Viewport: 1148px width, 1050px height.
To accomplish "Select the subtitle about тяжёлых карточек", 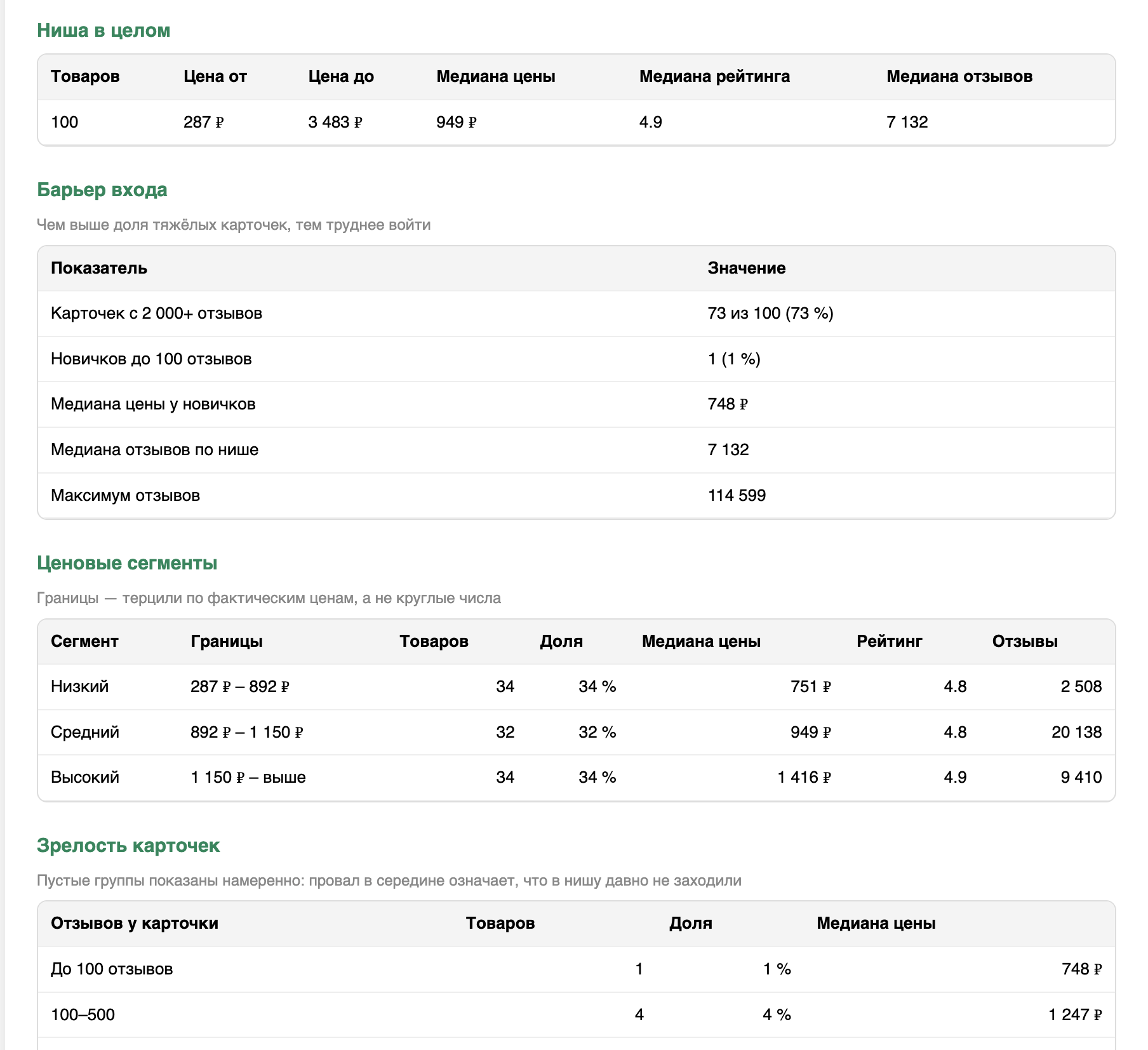I will click(x=234, y=225).
